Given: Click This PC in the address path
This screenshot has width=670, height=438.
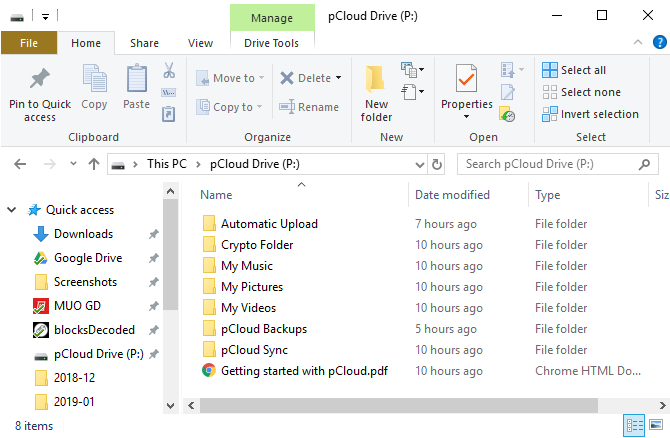Looking at the screenshot, I should click(167, 164).
